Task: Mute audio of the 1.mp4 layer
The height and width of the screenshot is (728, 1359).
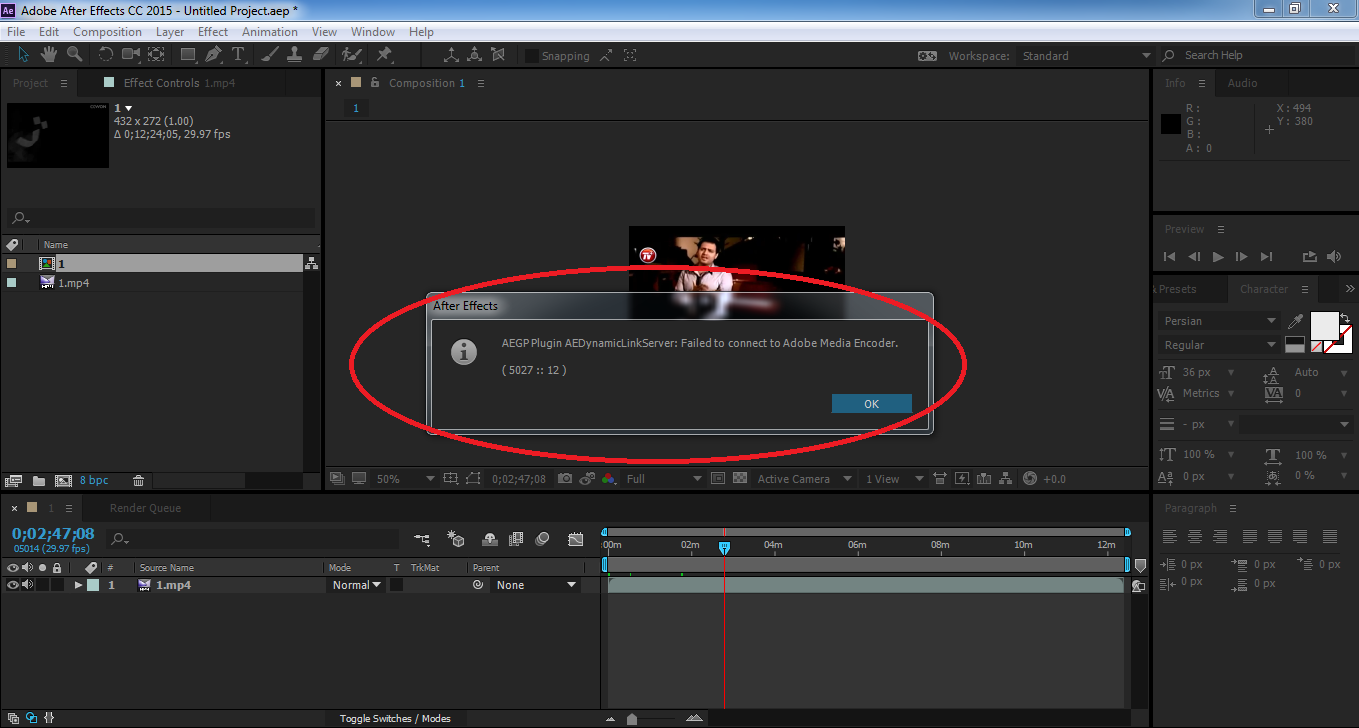Action: (x=27, y=585)
